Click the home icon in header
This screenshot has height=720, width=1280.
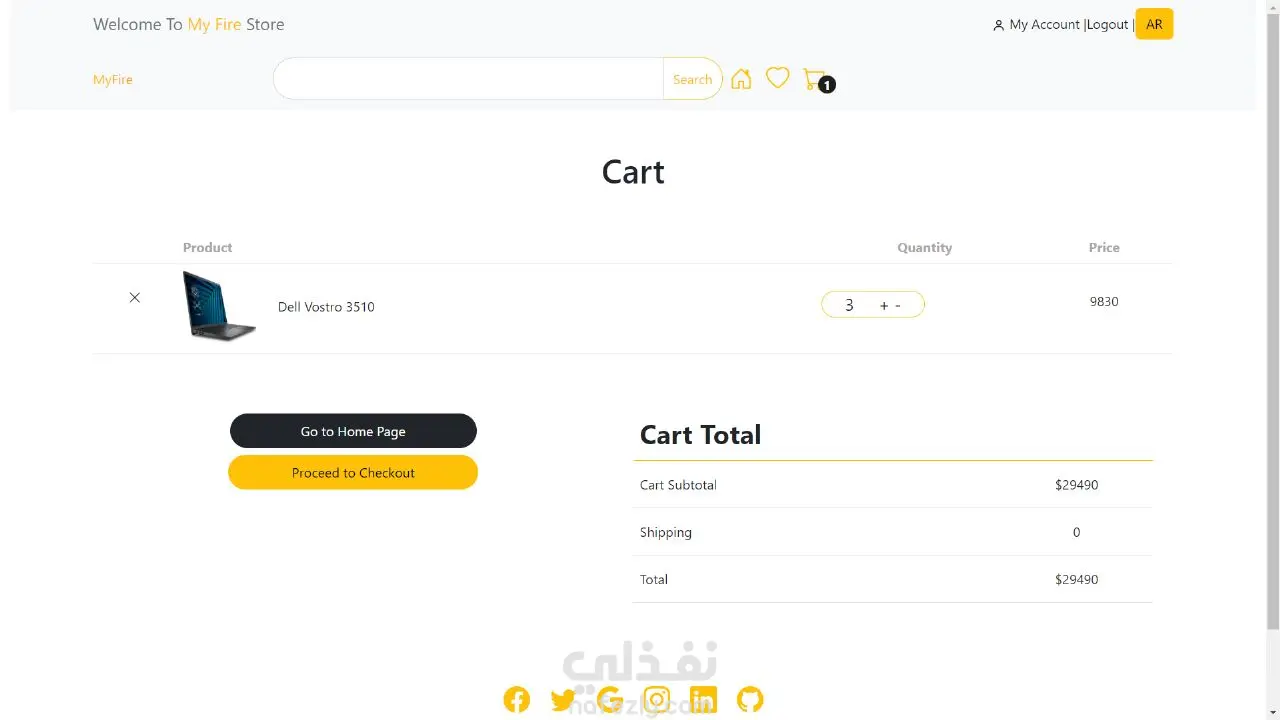[x=741, y=79]
